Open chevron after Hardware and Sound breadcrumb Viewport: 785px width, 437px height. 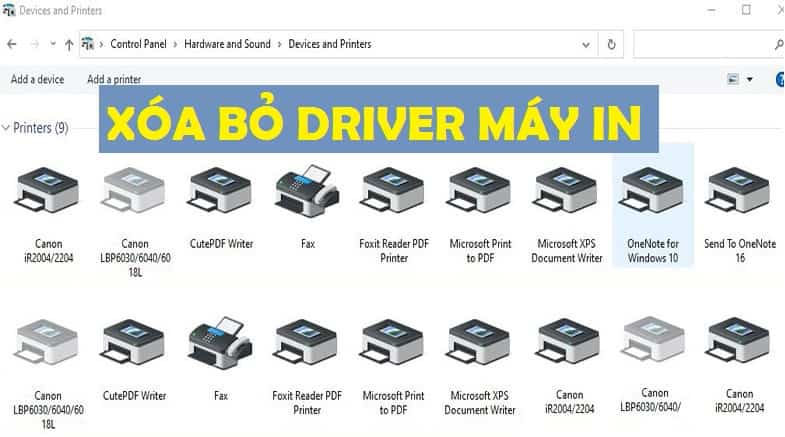(279, 45)
